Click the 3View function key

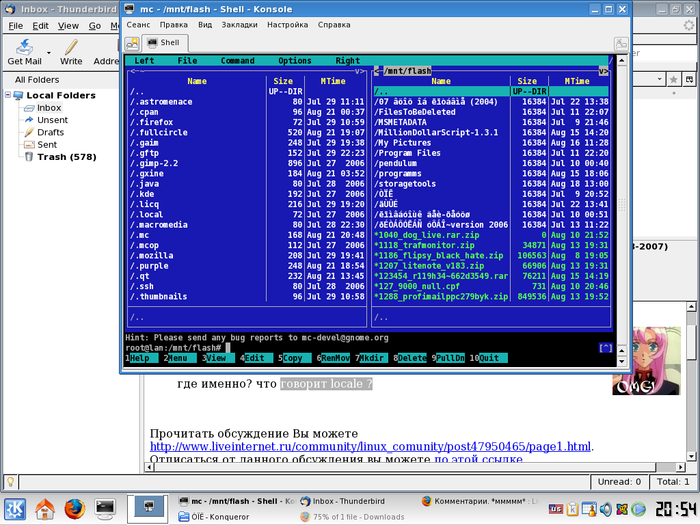[x=218, y=358]
